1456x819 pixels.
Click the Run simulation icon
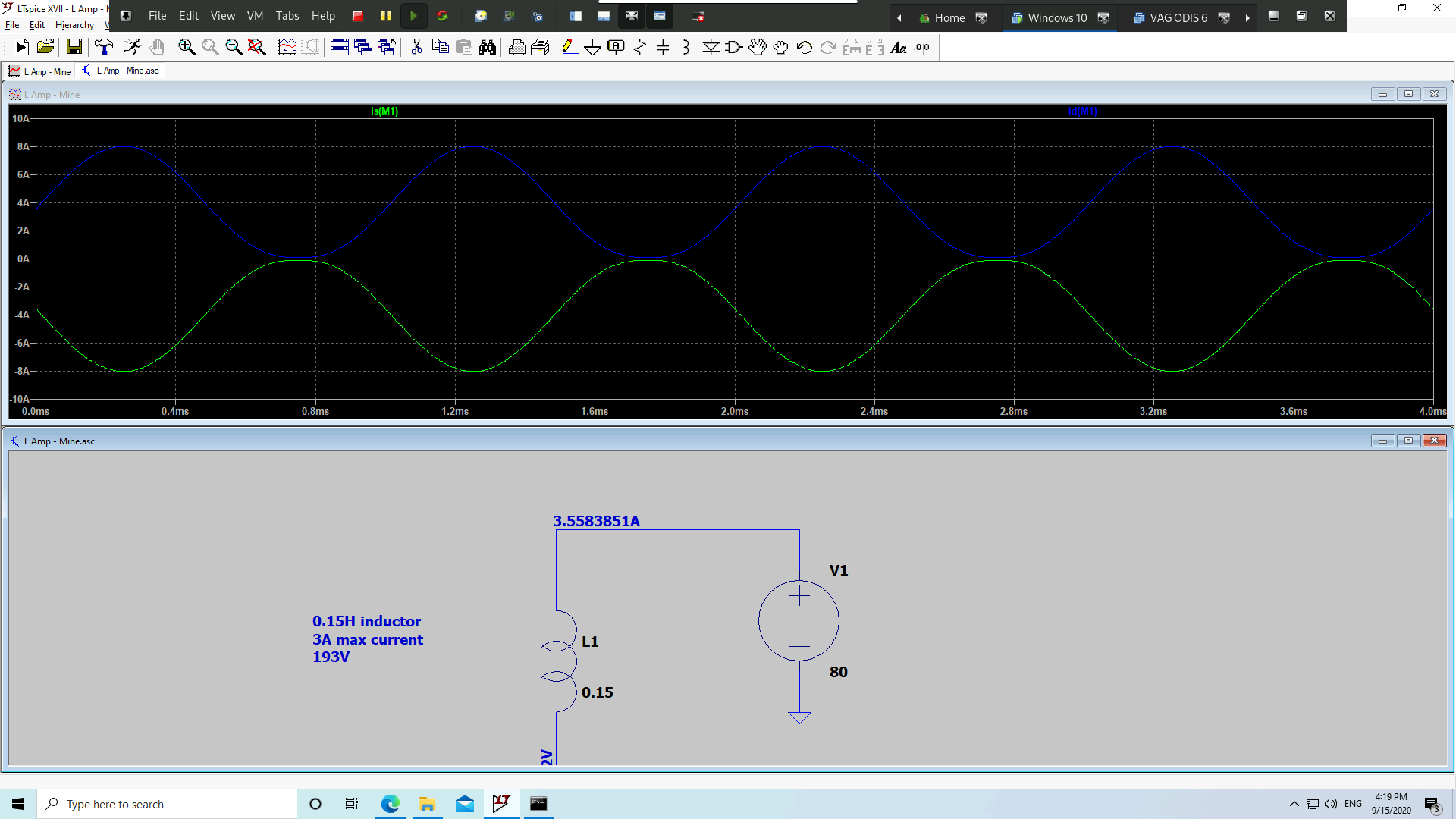click(21, 48)
